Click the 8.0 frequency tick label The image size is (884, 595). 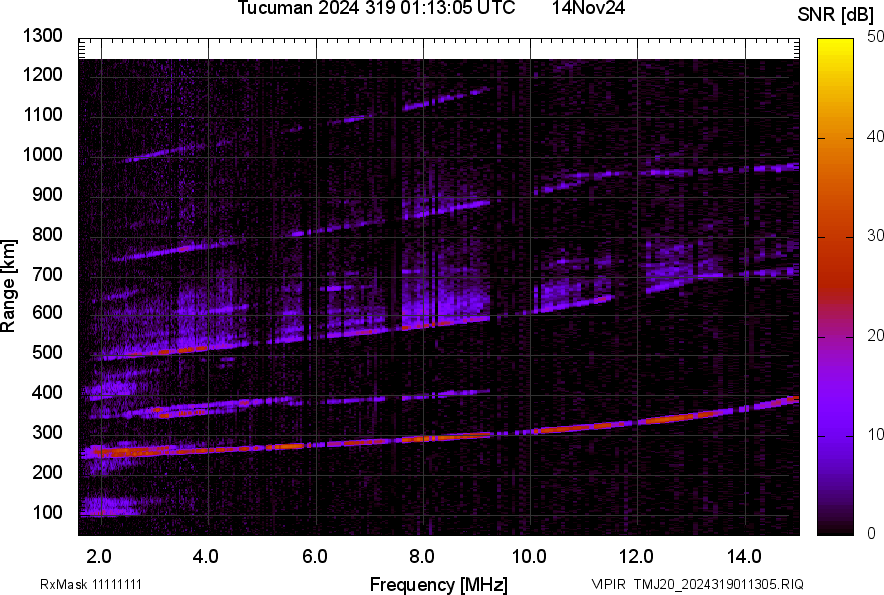[x=422, y=557]
